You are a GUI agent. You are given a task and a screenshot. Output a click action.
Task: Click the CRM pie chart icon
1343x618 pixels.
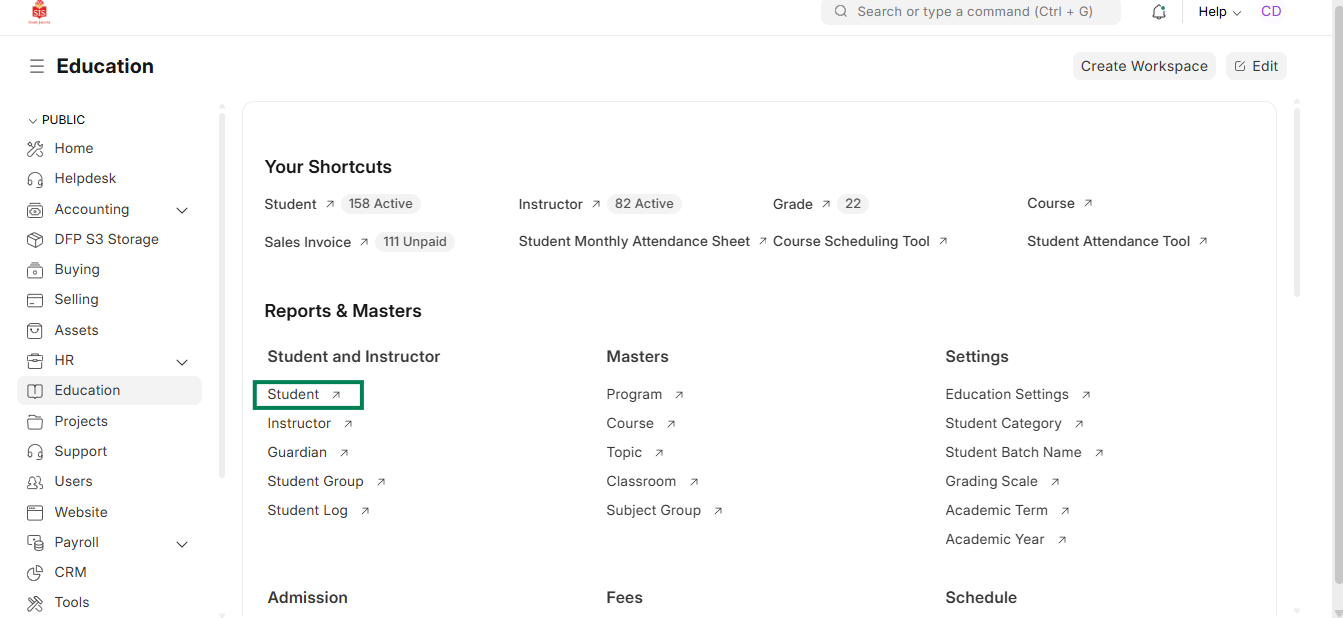(36, 572)
